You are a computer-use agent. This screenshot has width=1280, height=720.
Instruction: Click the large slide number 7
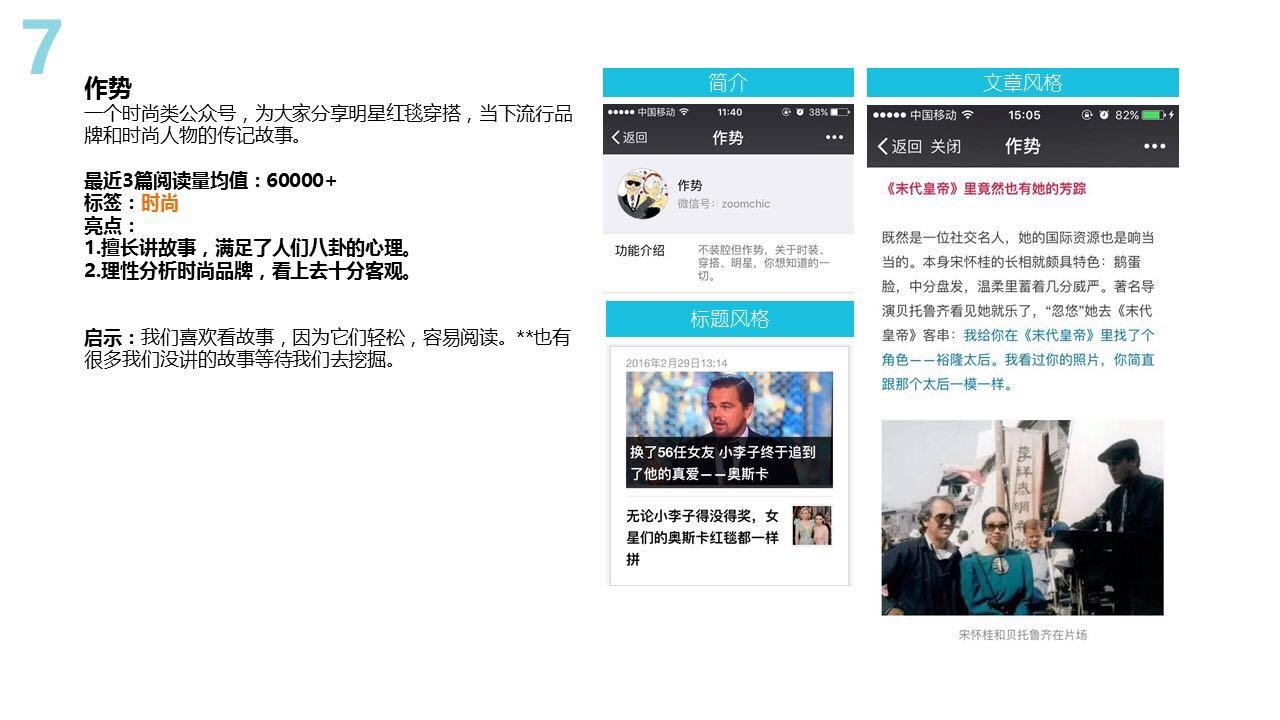[x=42, y=48]
